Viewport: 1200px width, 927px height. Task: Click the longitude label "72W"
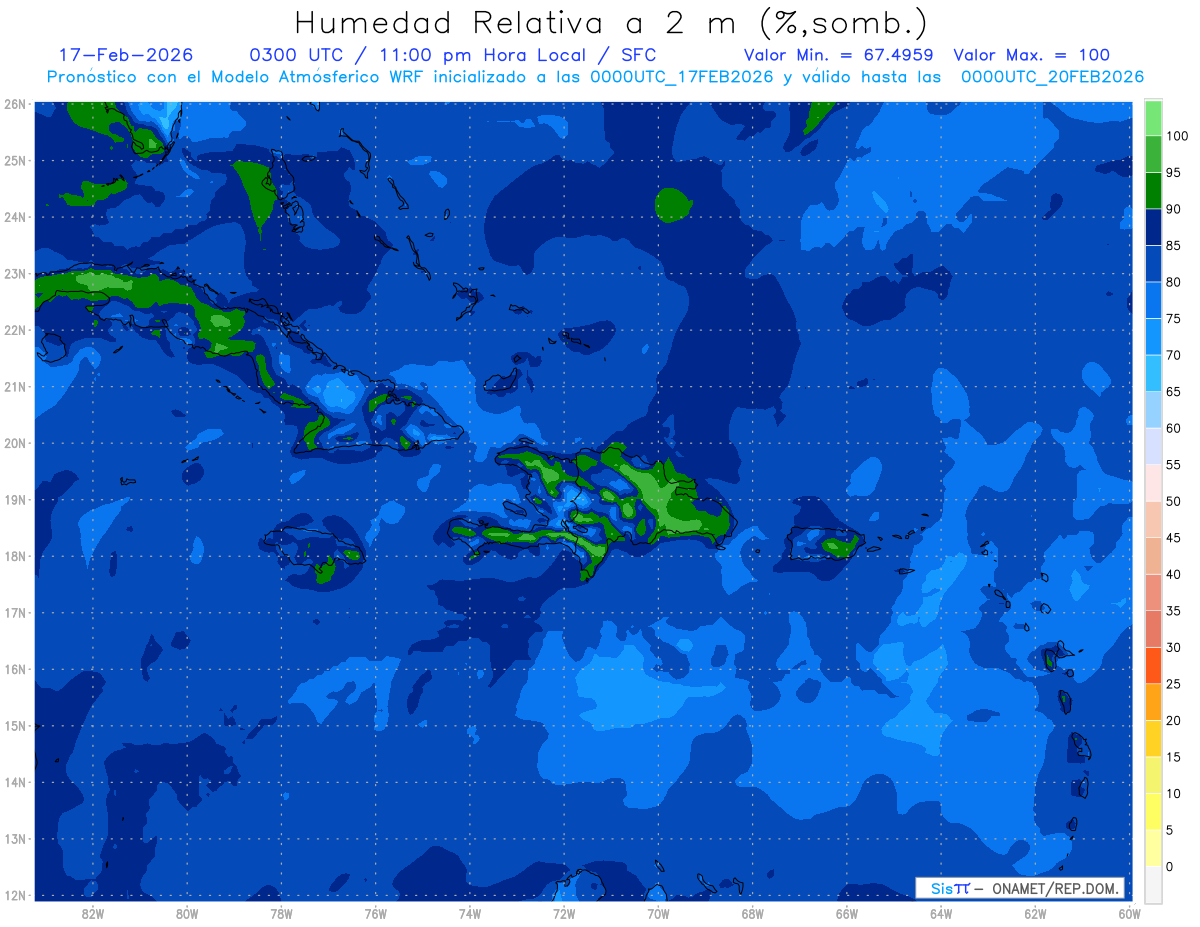(564, 912)
